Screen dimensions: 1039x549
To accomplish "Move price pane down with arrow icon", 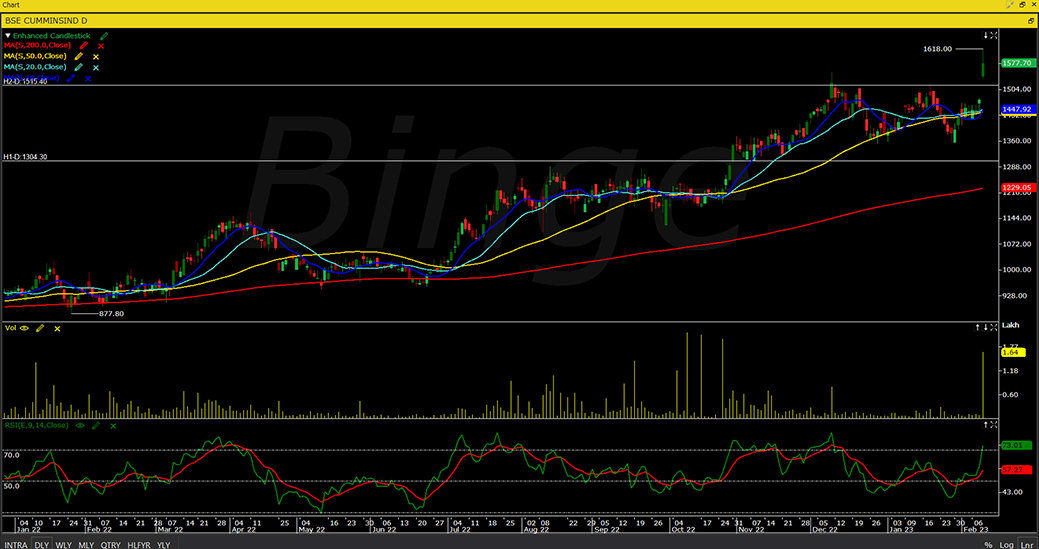I will tap(985, 35).
